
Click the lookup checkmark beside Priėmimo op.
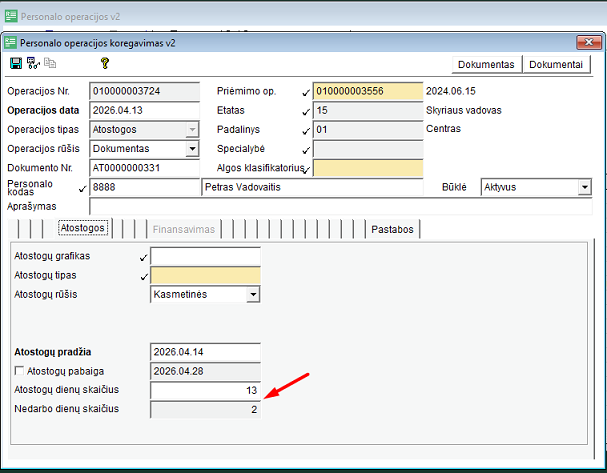306,92
